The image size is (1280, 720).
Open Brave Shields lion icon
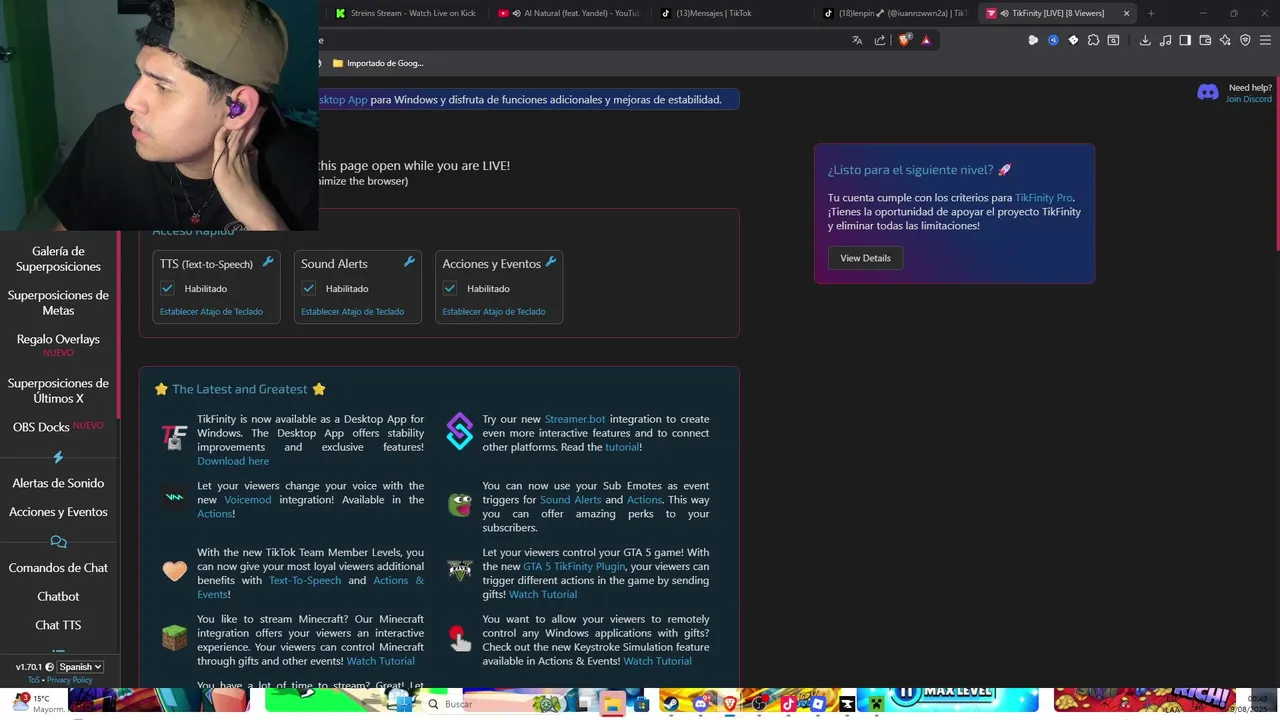point(905,40)
